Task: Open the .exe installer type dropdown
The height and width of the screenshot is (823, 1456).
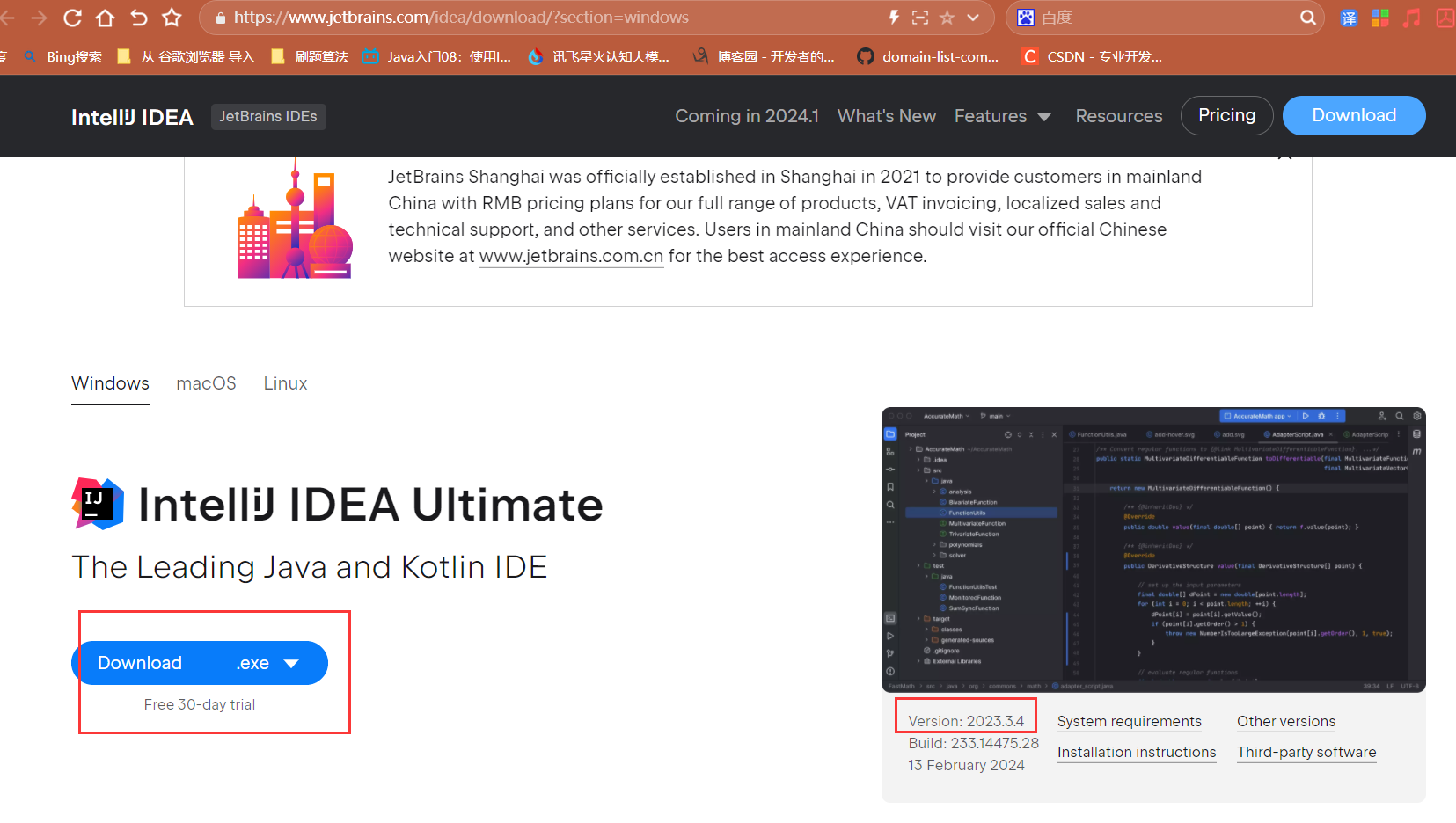Action: [268, 663]
